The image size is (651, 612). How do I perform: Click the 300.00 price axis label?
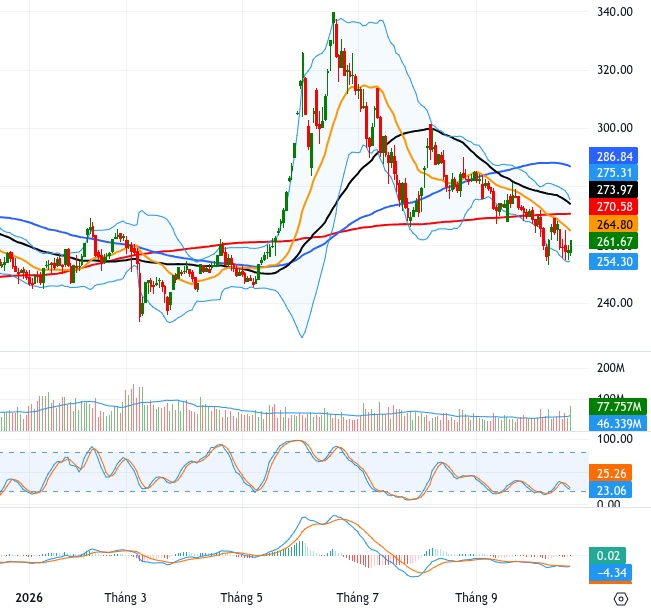615,128
